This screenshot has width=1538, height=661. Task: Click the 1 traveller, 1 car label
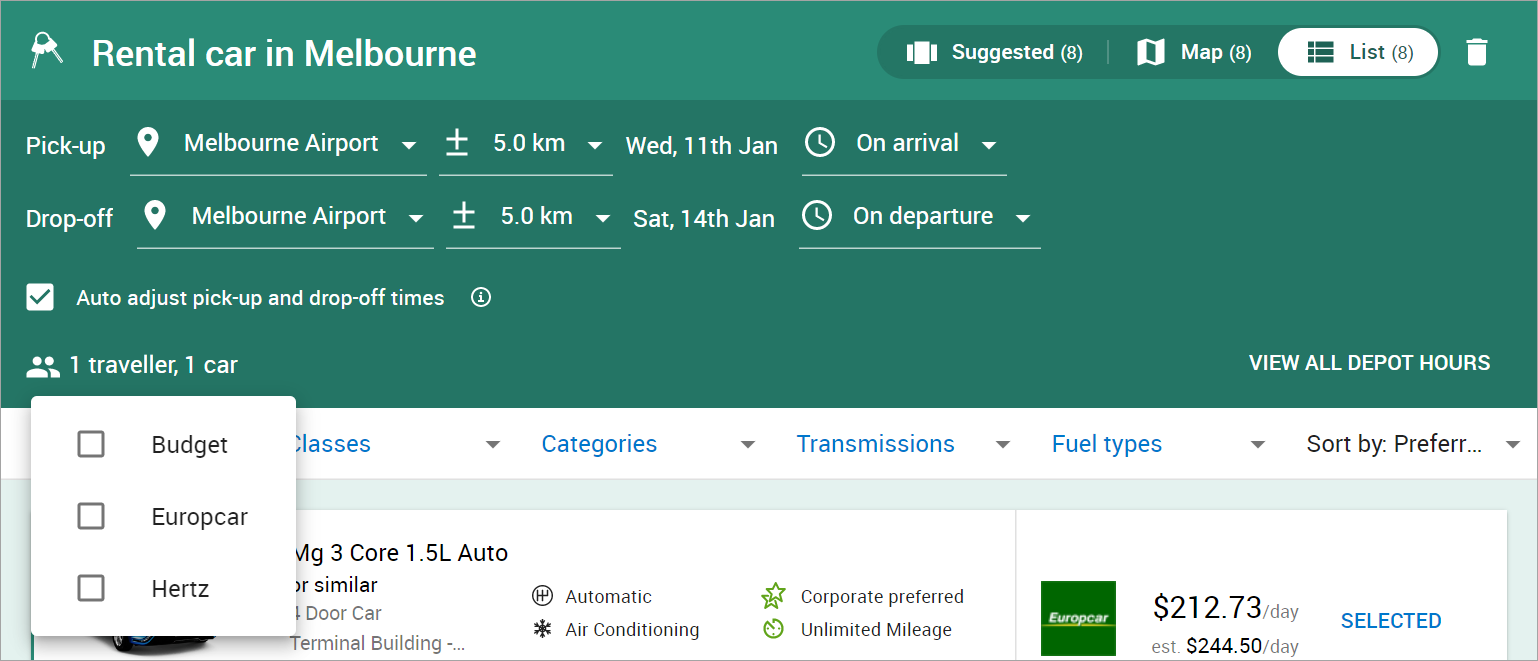[153, 366]
